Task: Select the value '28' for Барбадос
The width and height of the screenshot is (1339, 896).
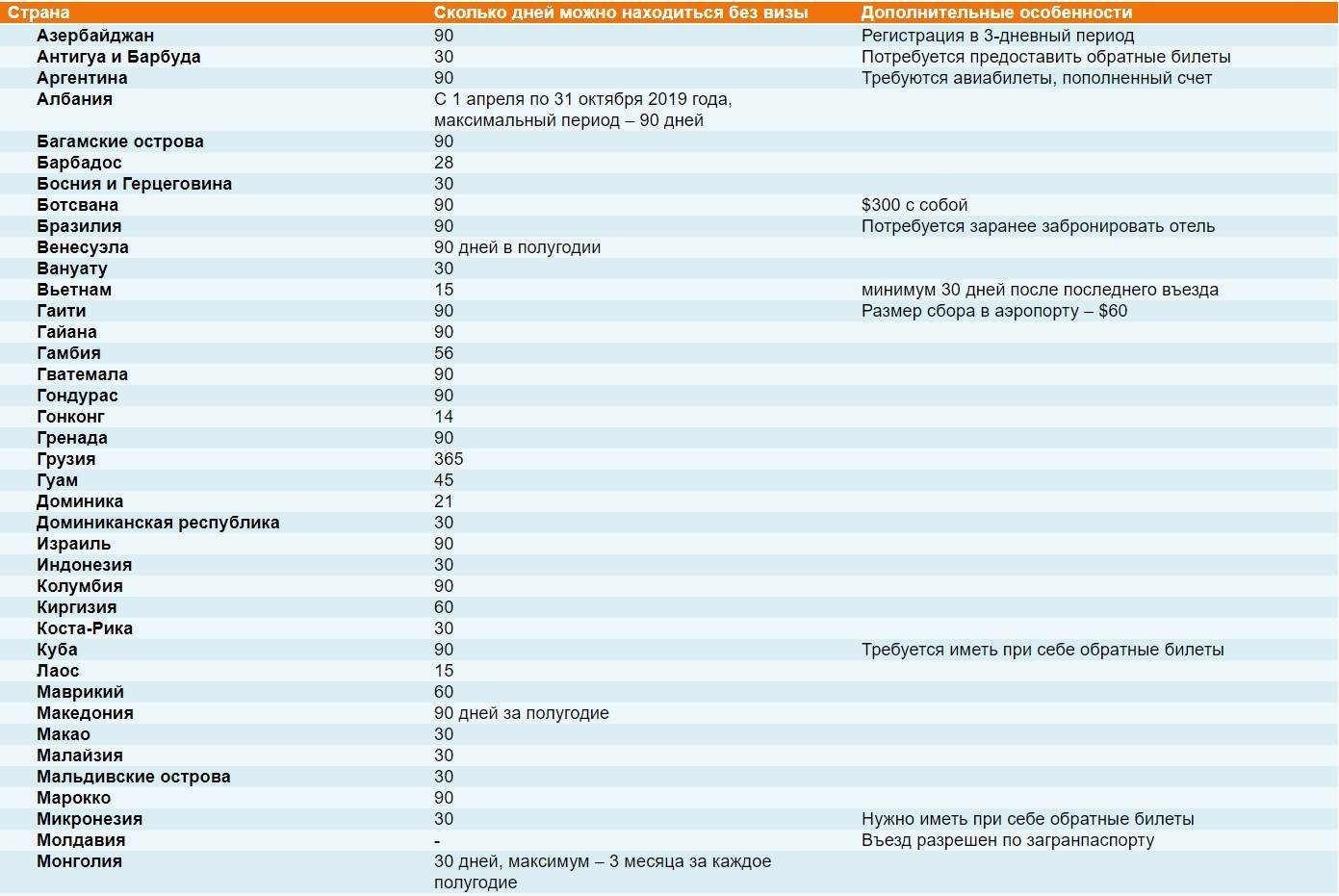Action: 444,163
